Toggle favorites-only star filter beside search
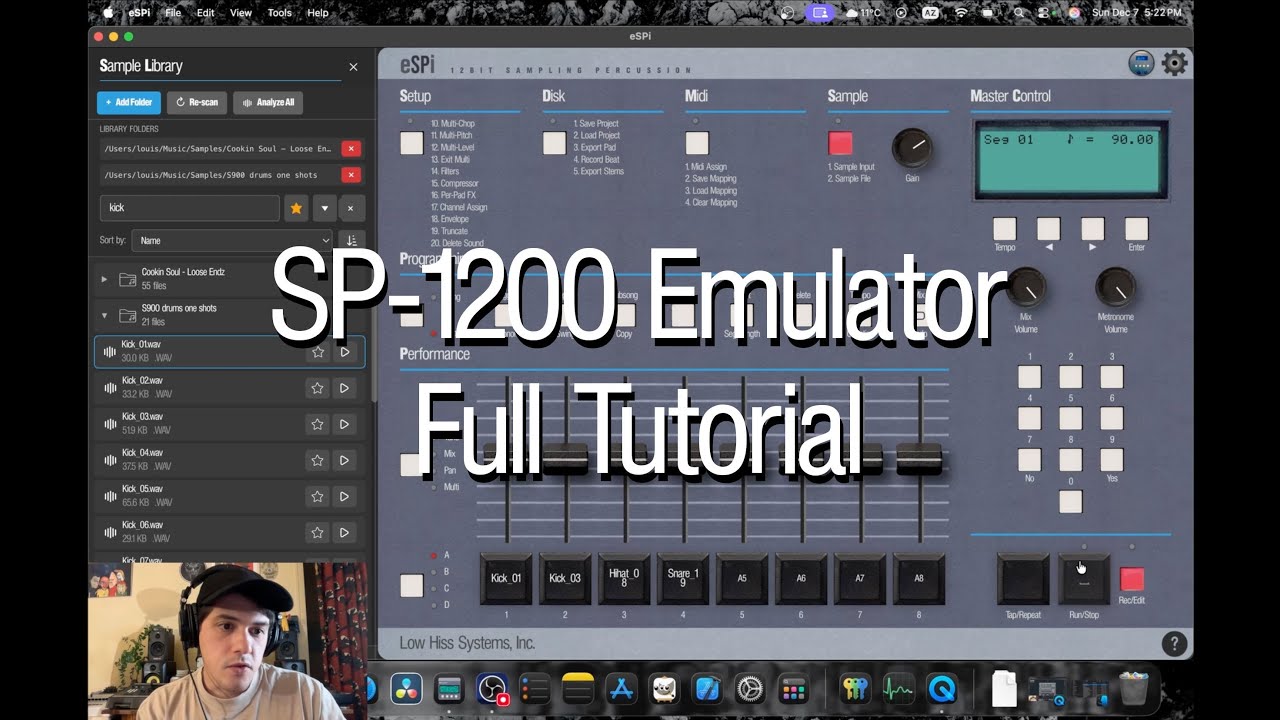Viewport: 1280px width, 720px height. [x=296, y=208]
